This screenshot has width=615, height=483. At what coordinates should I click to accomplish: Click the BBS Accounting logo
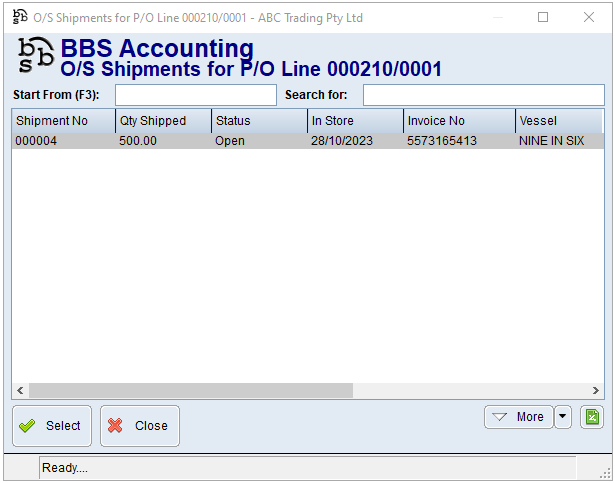(x=36, y=56)
